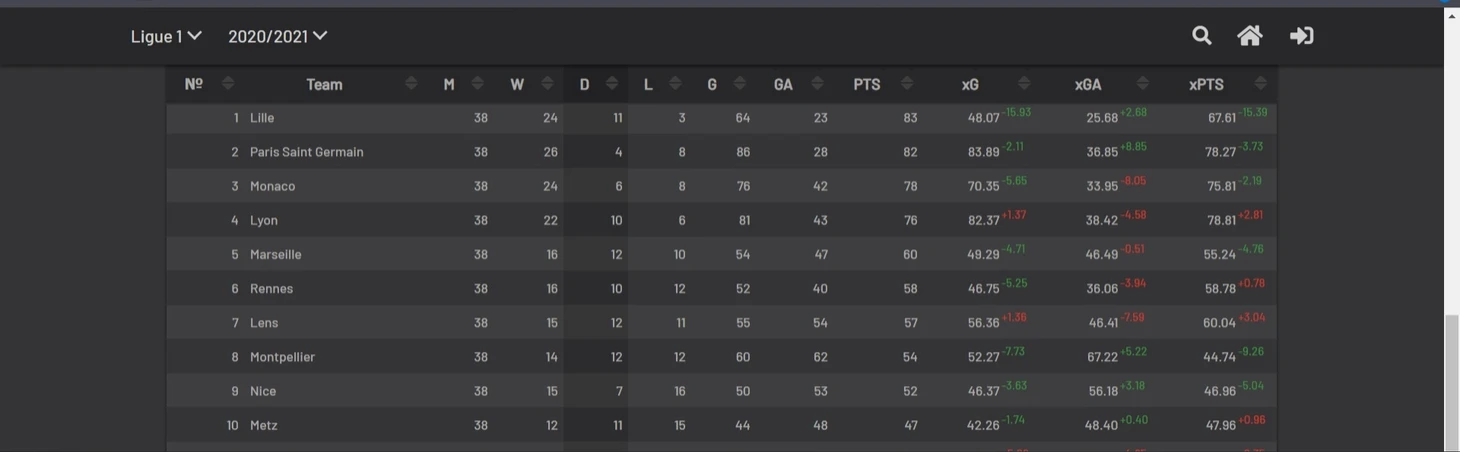Sort by matches M column header
Viewport: 1460px width, 452px height.
coord(449,85)
